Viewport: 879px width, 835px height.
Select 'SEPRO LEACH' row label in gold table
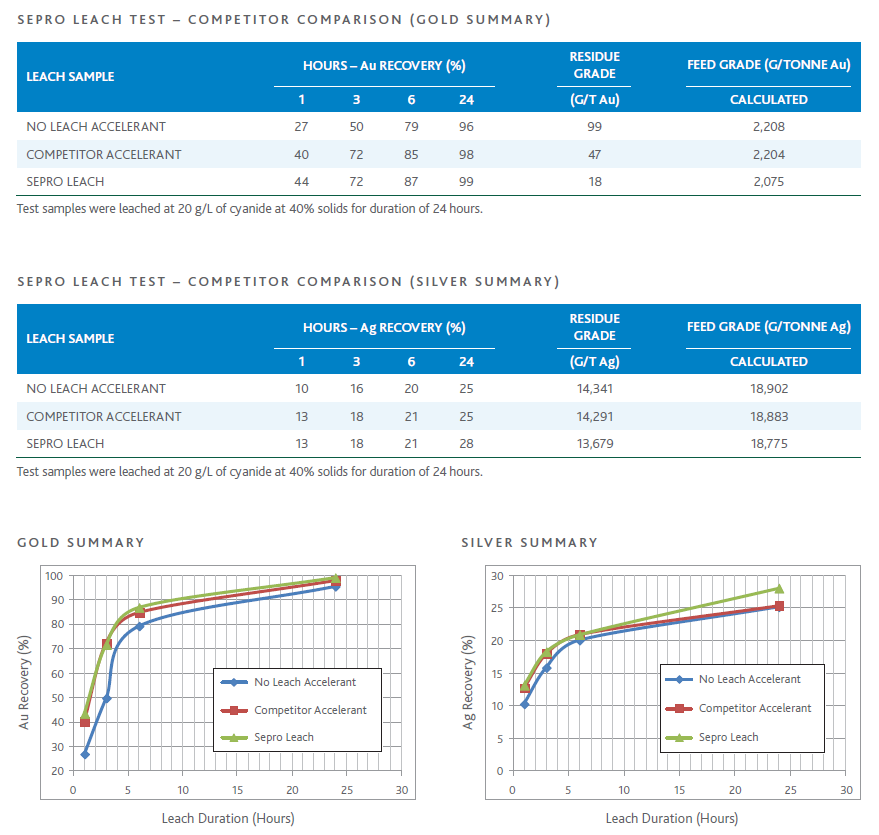tap(65, 182)
